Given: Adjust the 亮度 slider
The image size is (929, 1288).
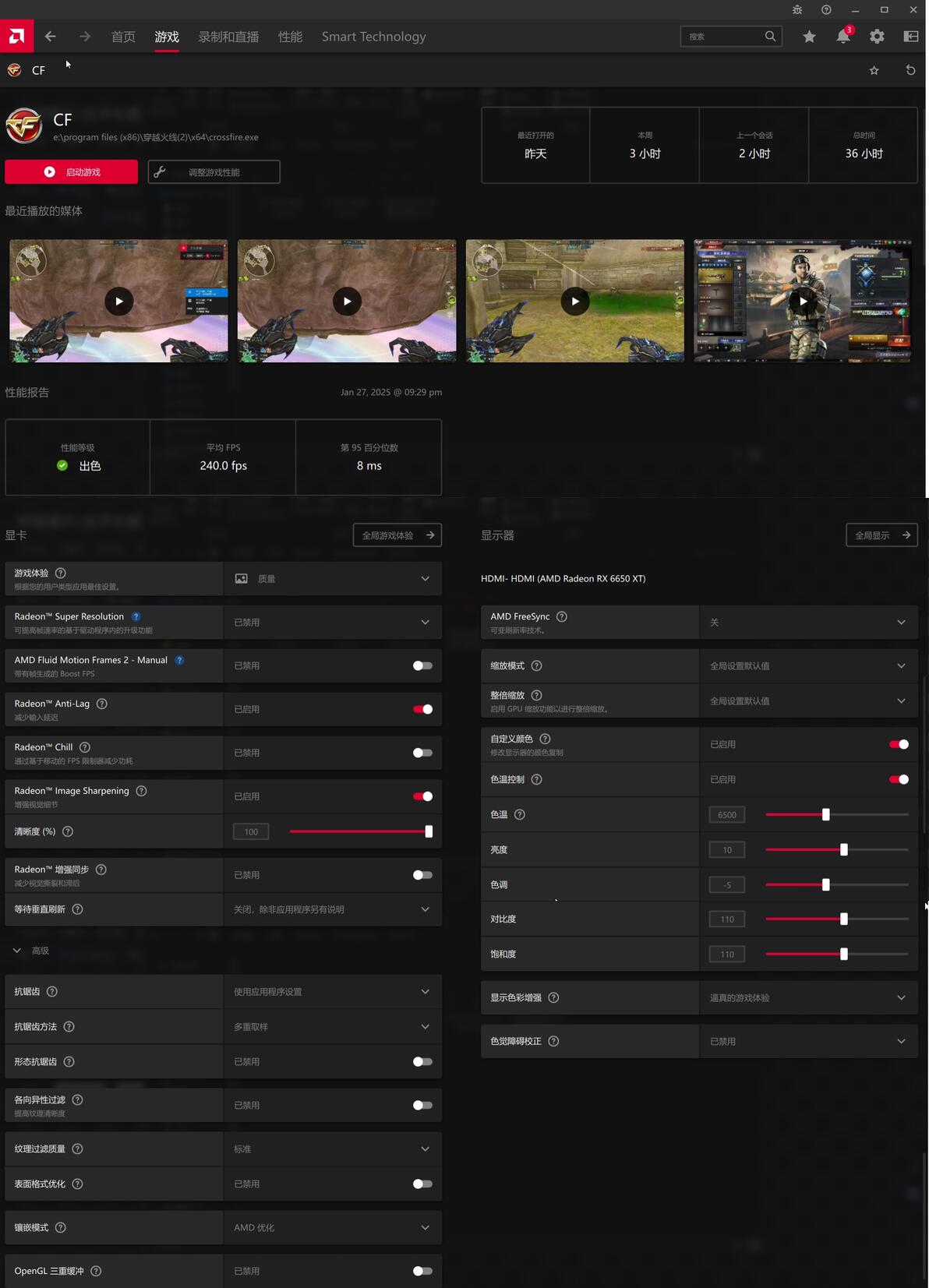Looking at the screenshot, I should point(837,849).
